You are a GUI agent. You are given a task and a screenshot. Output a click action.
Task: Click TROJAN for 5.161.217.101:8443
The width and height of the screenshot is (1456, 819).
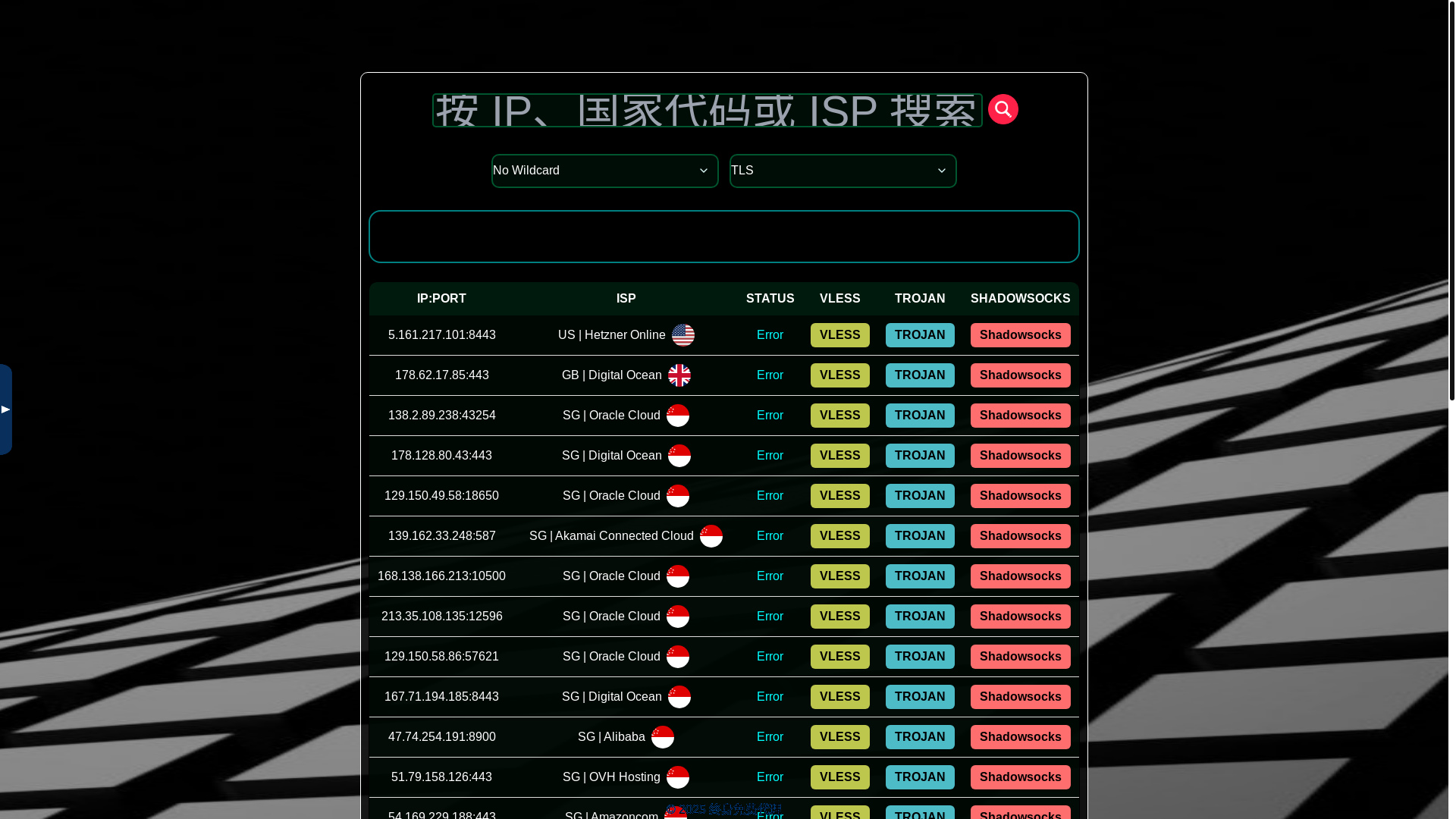pyautogui.click(x=919, y=335)
